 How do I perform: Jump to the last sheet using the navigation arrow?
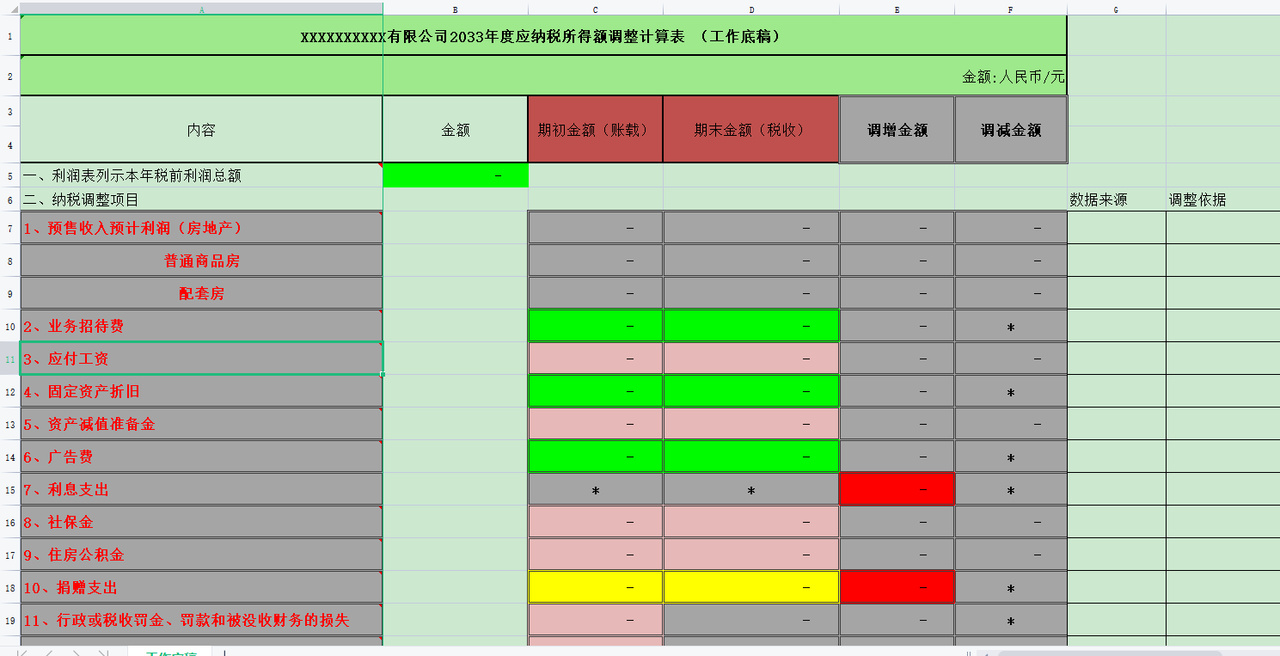pyautogui.click(x=104, y=651)
